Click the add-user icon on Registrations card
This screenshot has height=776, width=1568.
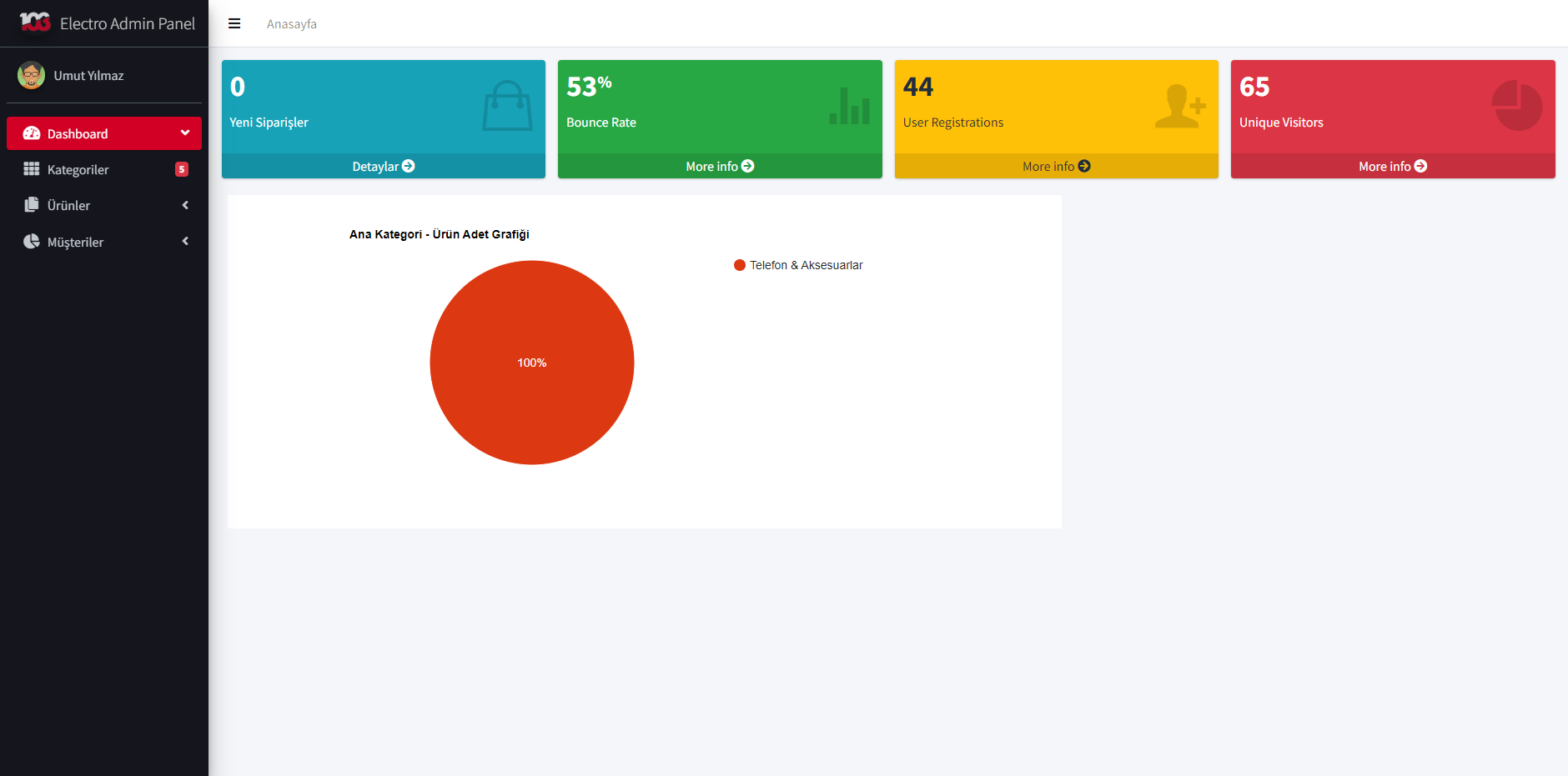point(1179,106)
